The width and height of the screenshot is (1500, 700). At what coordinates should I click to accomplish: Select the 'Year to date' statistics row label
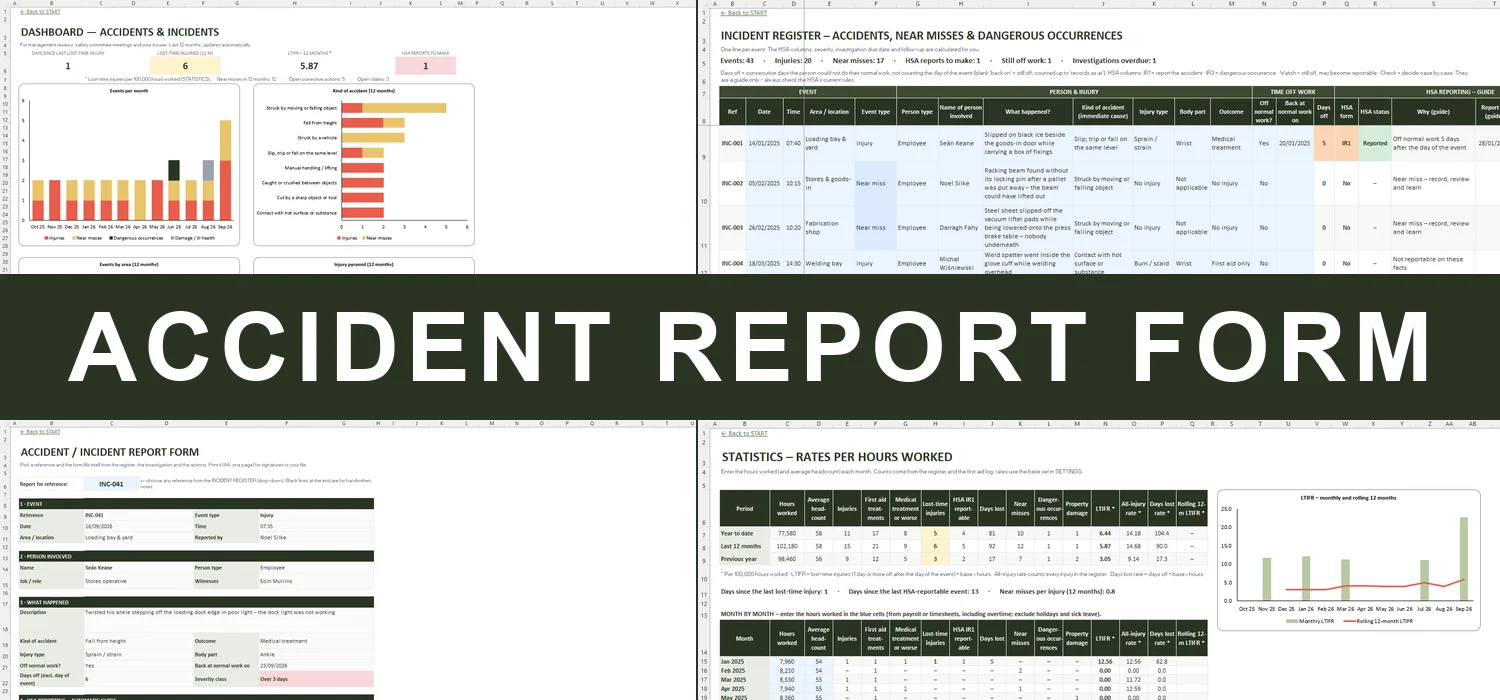coord(745,534)
